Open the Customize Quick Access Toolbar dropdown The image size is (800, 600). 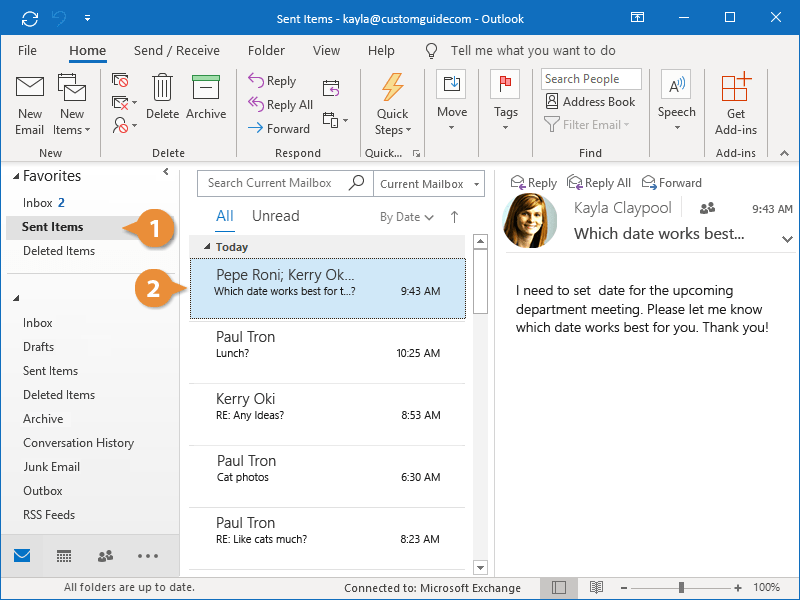(88, 19)
